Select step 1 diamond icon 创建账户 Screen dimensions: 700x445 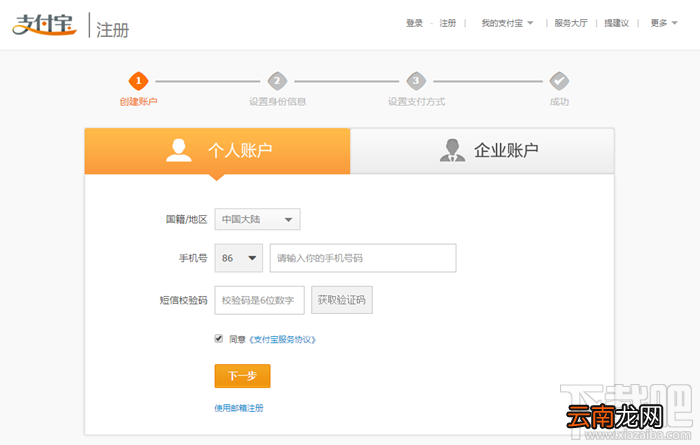click(138, 81)
